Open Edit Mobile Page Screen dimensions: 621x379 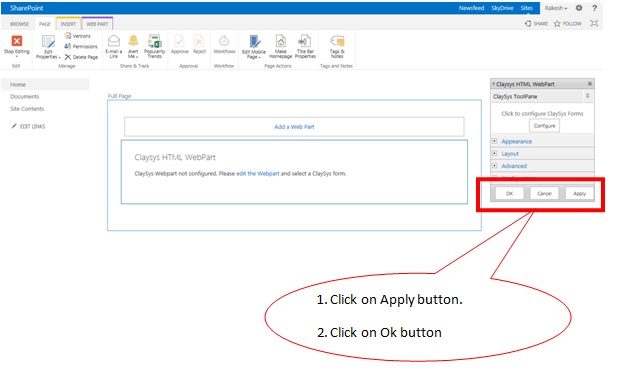pyautogui.click(x=253, y=47)
